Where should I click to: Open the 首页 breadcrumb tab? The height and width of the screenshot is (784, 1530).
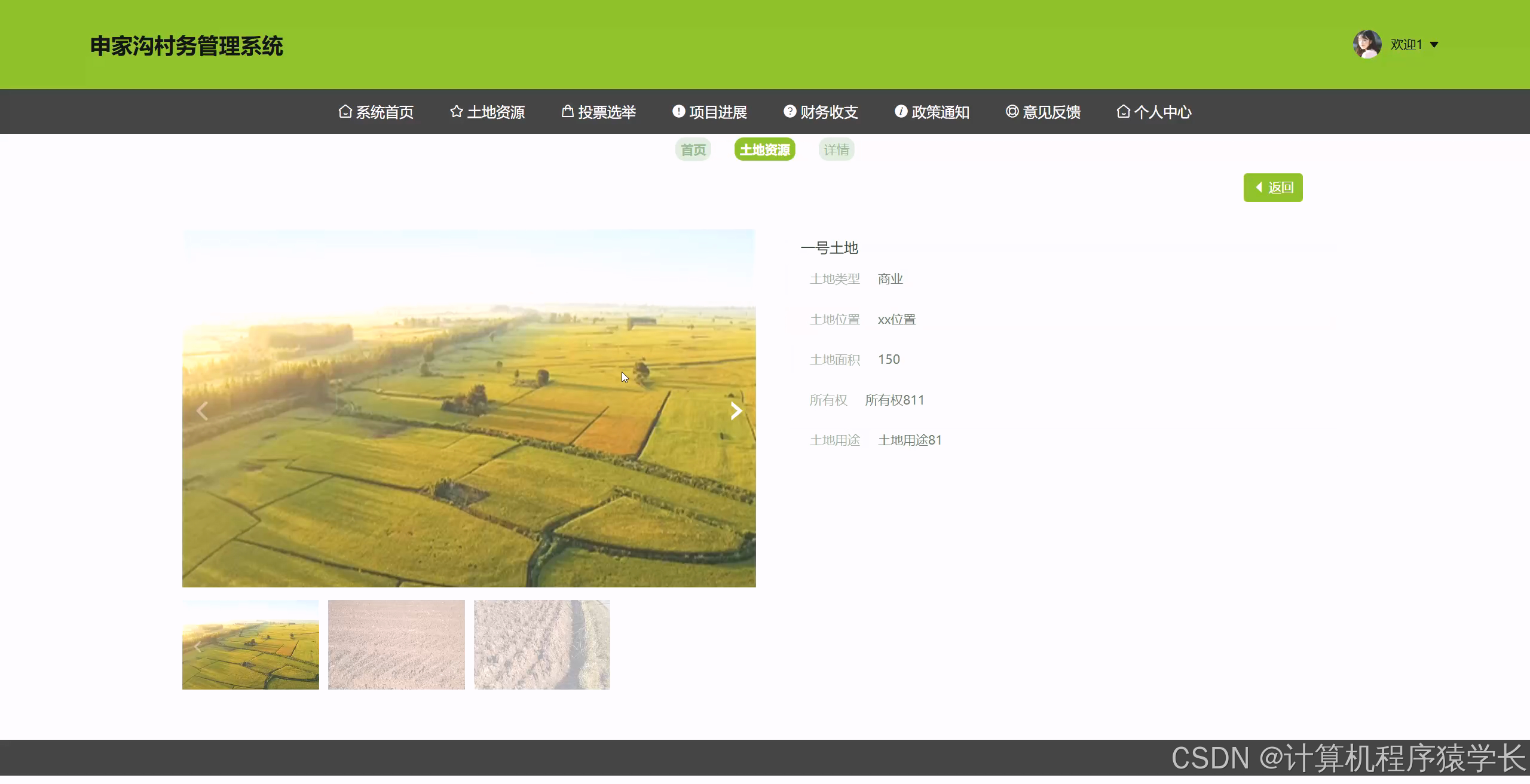[693, 150]
